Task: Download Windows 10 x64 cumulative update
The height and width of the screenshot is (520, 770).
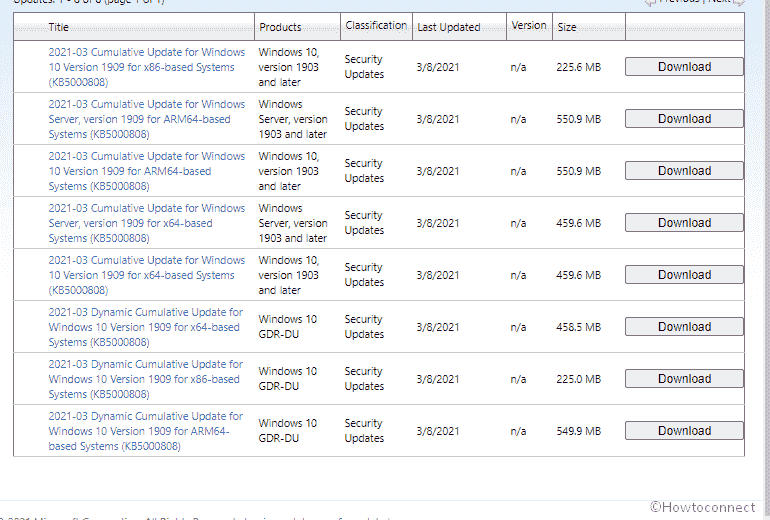Action: coord(684,275)
